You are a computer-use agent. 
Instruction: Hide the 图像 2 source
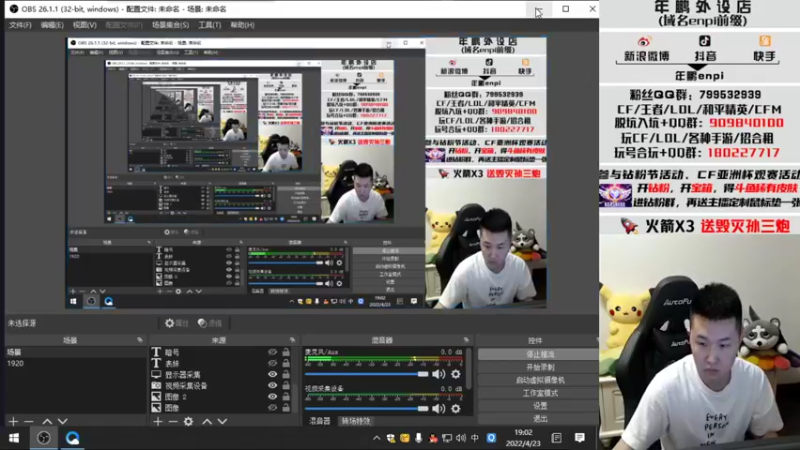coord(272,396)
